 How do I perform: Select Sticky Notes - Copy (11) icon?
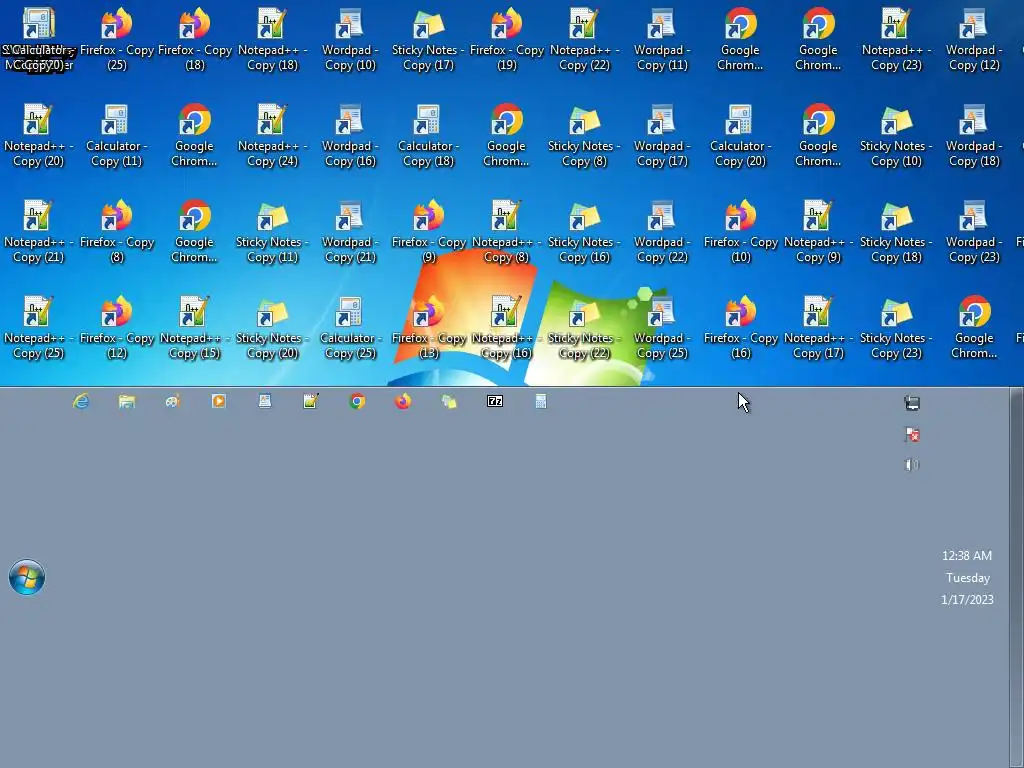point(272,231)
